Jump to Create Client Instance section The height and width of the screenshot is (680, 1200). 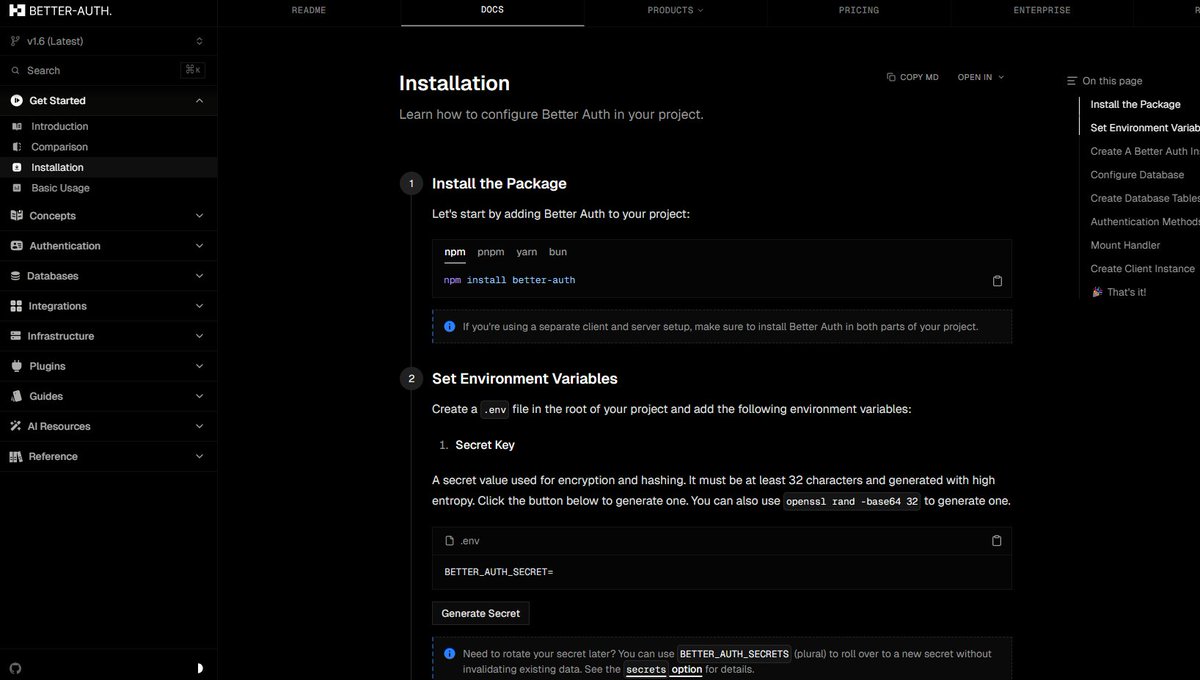coord(1142,269)
